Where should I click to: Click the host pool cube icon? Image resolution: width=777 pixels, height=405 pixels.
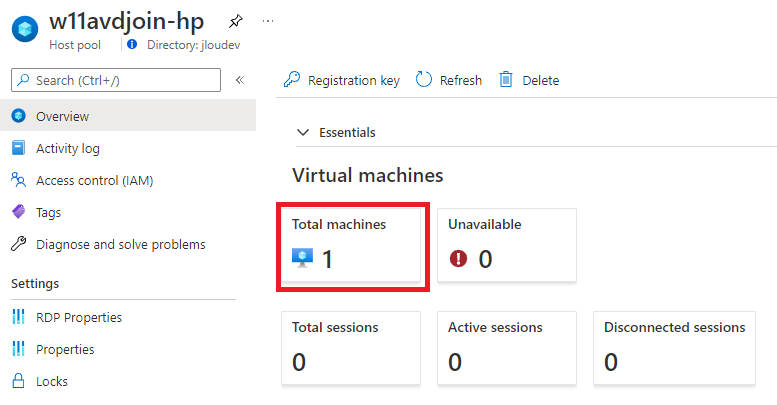pos(25,29)
